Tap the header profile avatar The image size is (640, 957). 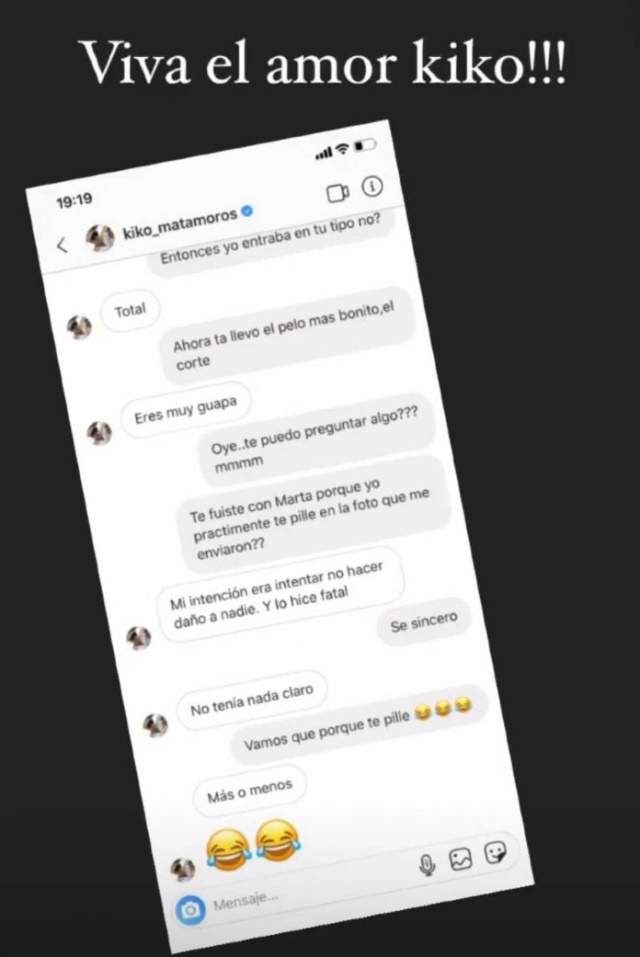[x=99, y=238]
